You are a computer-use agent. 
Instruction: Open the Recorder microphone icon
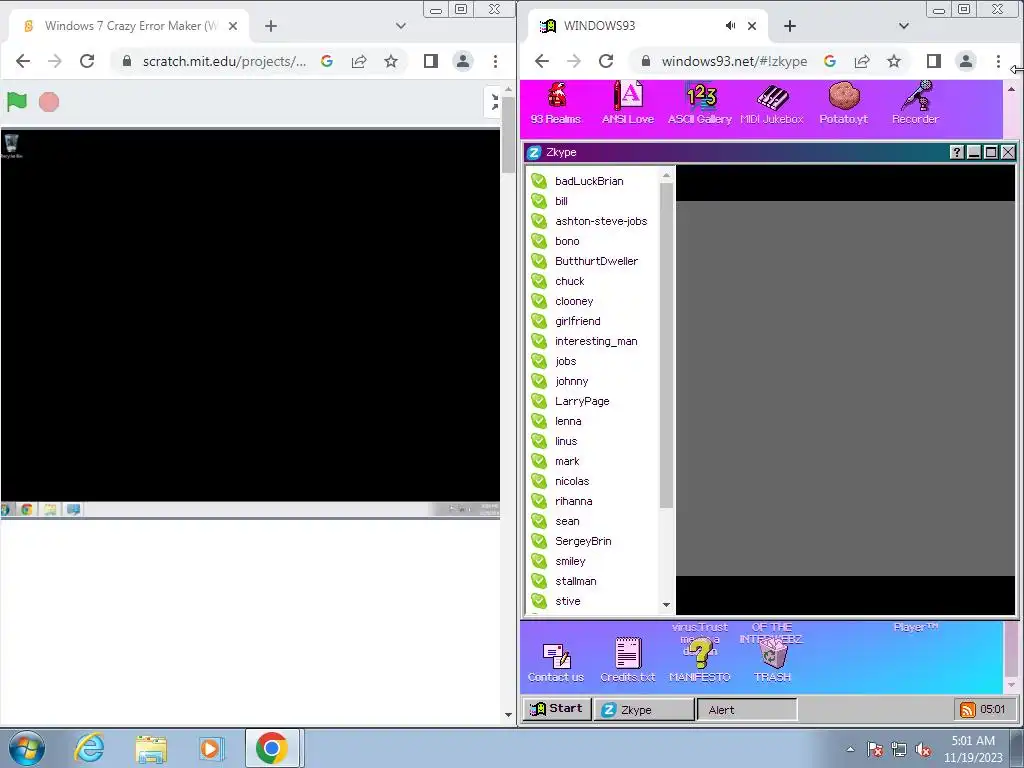(x=916, y=103)
